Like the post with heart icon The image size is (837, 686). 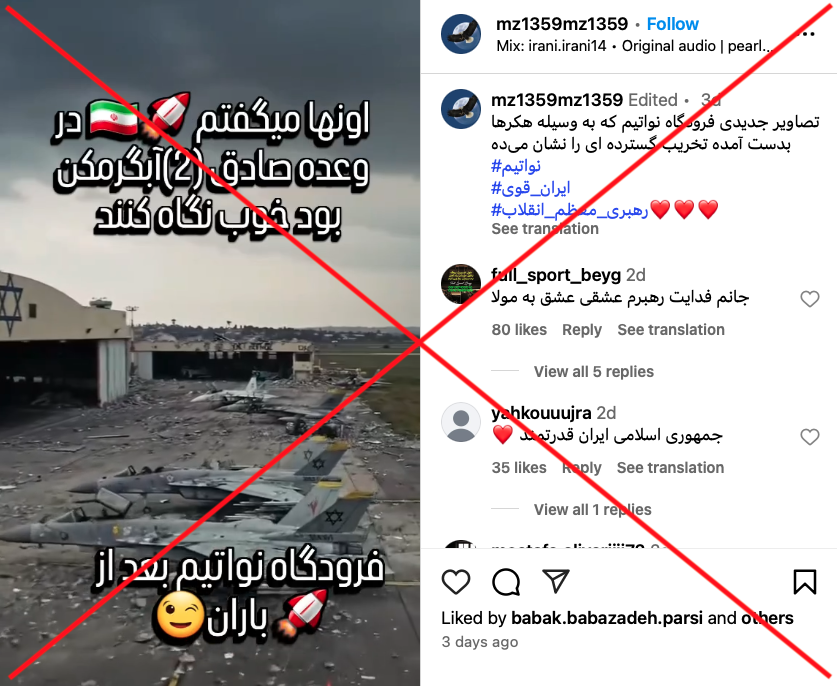click(x=456, y=582)
